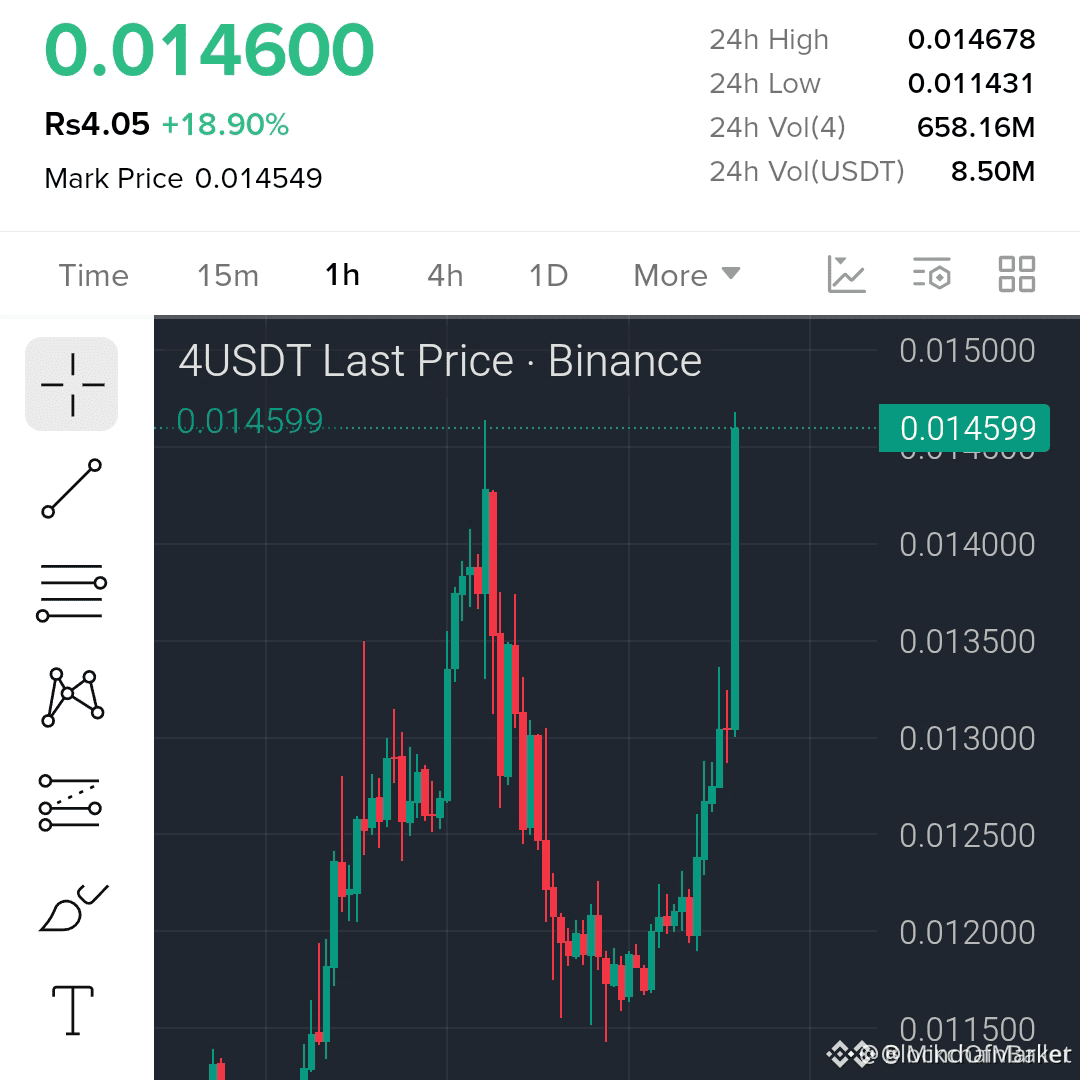Open the chart indicators icon
Screen dimensions: 1080x1080
click(x=847, y=274)
